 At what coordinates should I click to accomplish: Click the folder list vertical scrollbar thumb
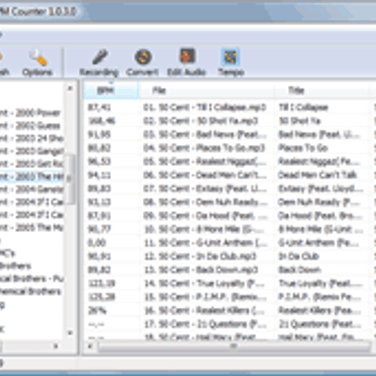tap(70, 179)
